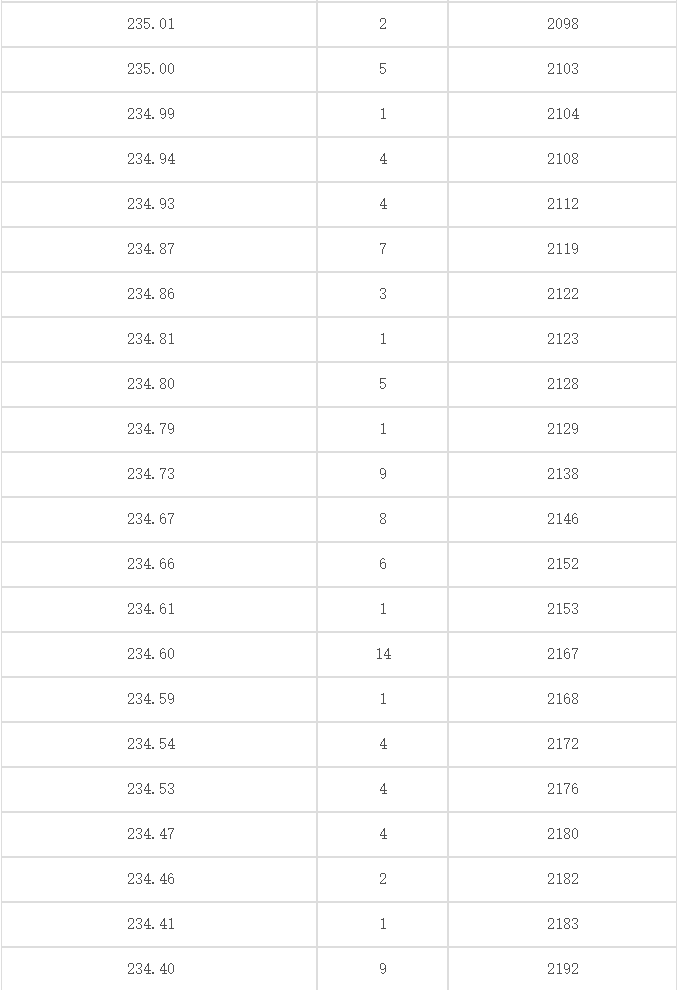Select count 7 beside 234.87
The height and width of the screenshot is (990, 678).
tap(383, 249)
